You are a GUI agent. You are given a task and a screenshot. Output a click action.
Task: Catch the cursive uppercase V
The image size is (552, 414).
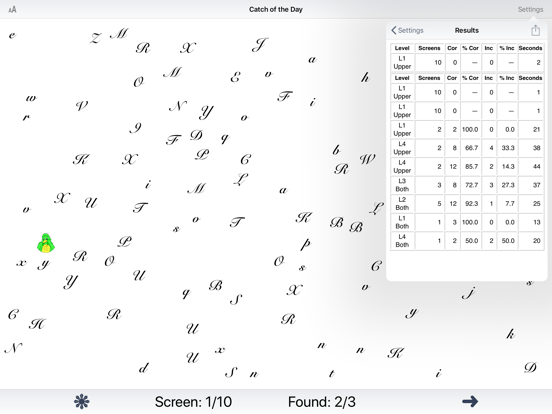coord(82,105)
